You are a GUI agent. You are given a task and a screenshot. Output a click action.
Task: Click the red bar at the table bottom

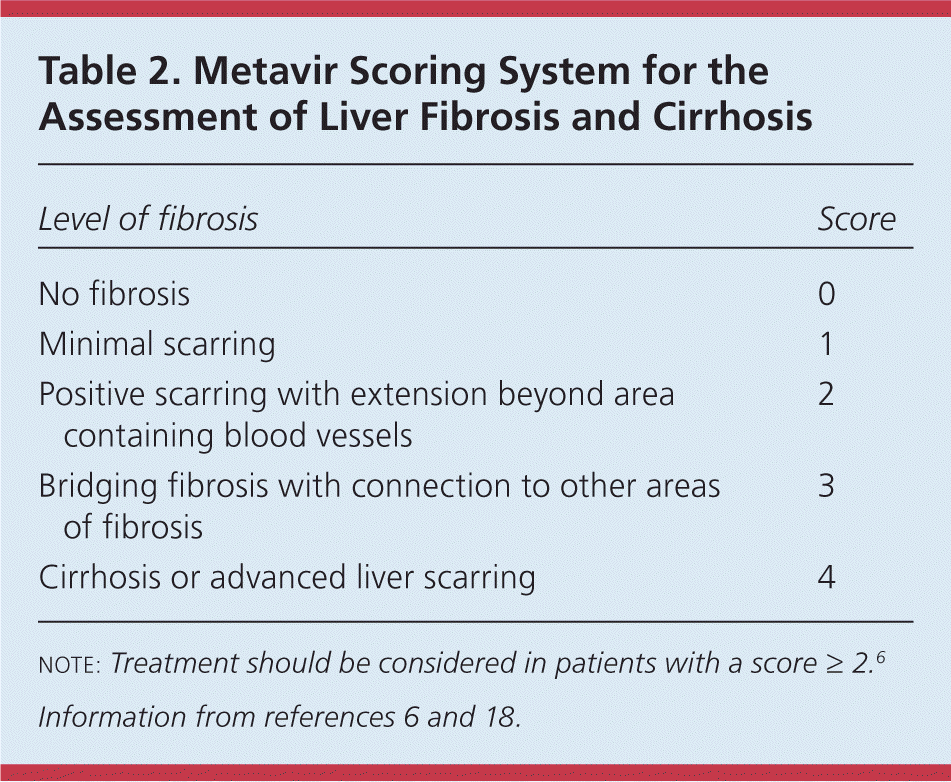pyautogui.click(x=475, y=772)
